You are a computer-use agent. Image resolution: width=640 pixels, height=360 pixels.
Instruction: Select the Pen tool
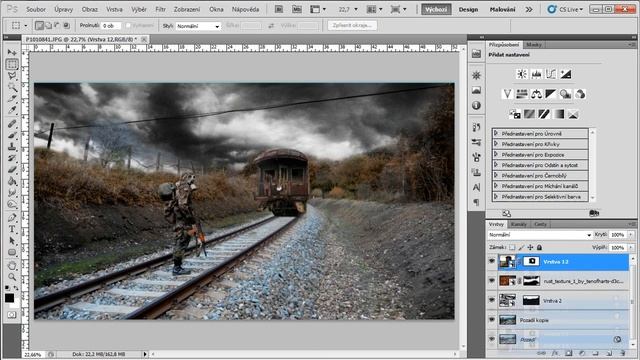(x=12, y=218)
